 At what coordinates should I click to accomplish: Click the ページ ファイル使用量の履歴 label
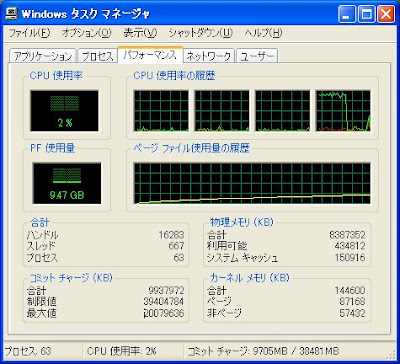pyautogui.click(x=191, y=148)
